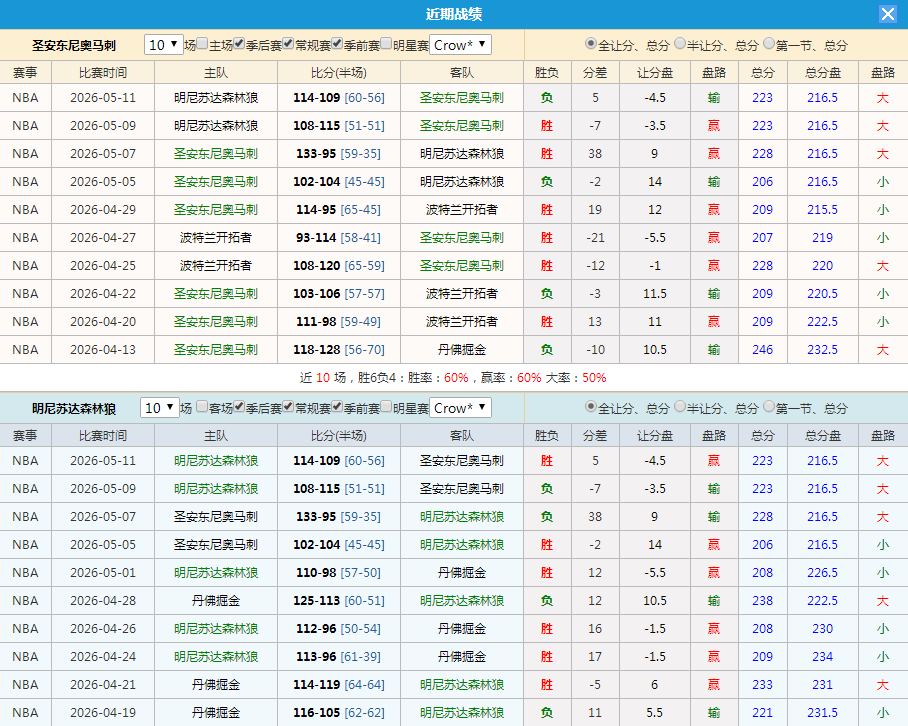Click 圣安东尼奥马刺 in the 2026-04-25 row
The width and height of the screenshot is (908, 726).
(x=462, y=266)
